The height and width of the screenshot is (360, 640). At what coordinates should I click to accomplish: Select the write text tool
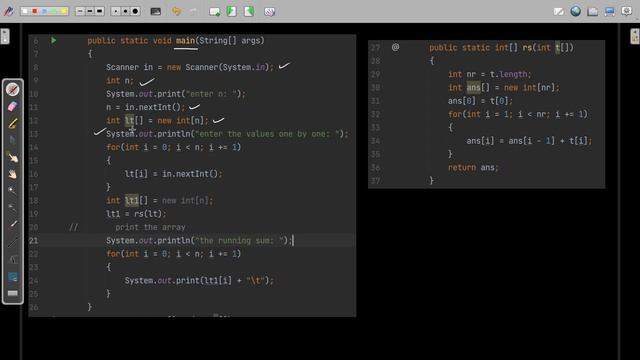pyautogui.click(x=13, y=259)
